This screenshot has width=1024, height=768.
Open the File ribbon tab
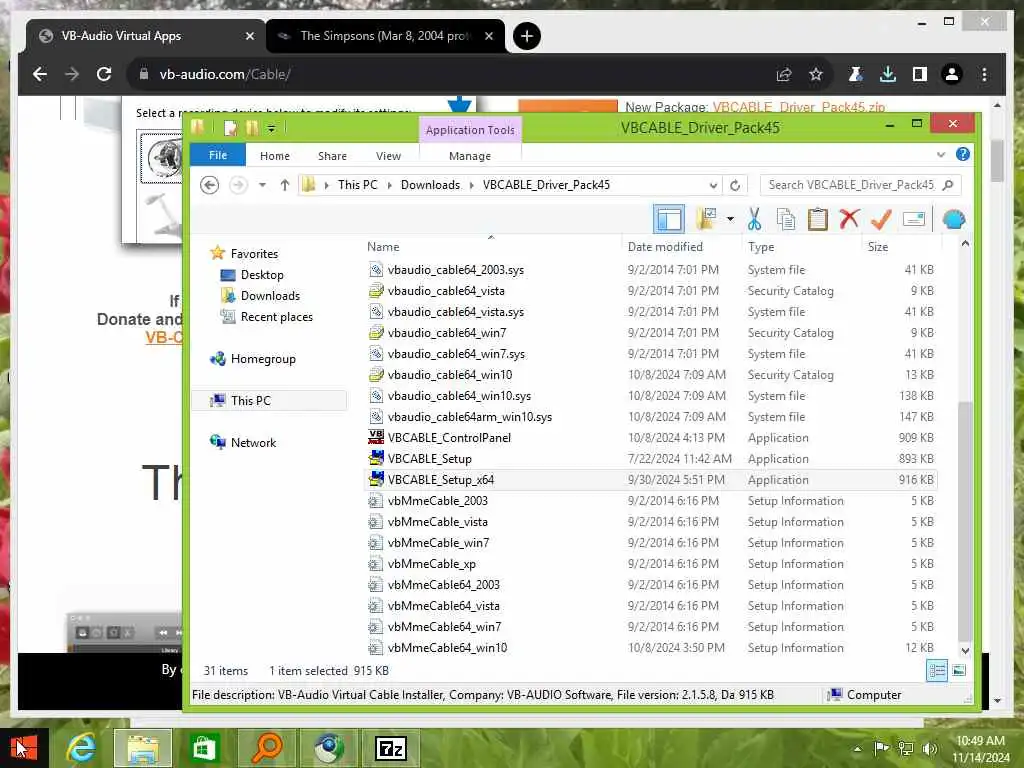pyautogui.click(x=217, y=155)
